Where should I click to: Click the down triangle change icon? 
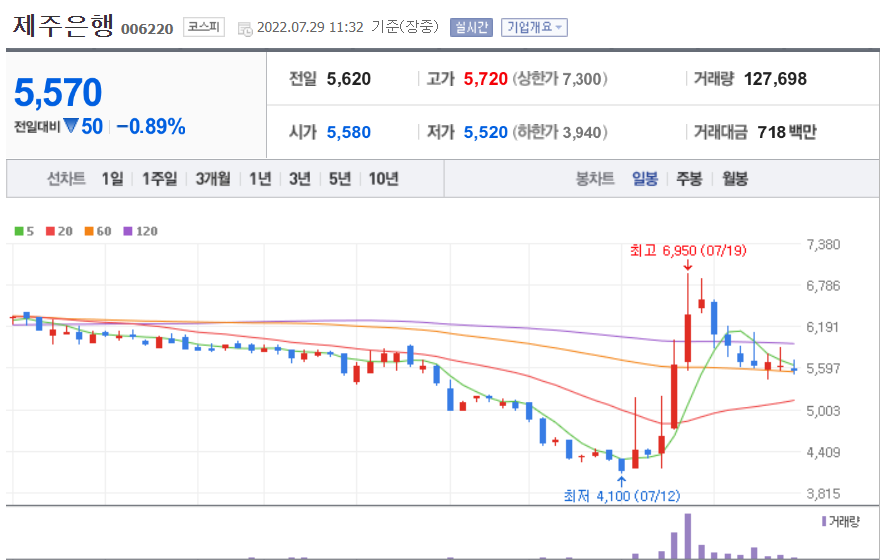71,125
